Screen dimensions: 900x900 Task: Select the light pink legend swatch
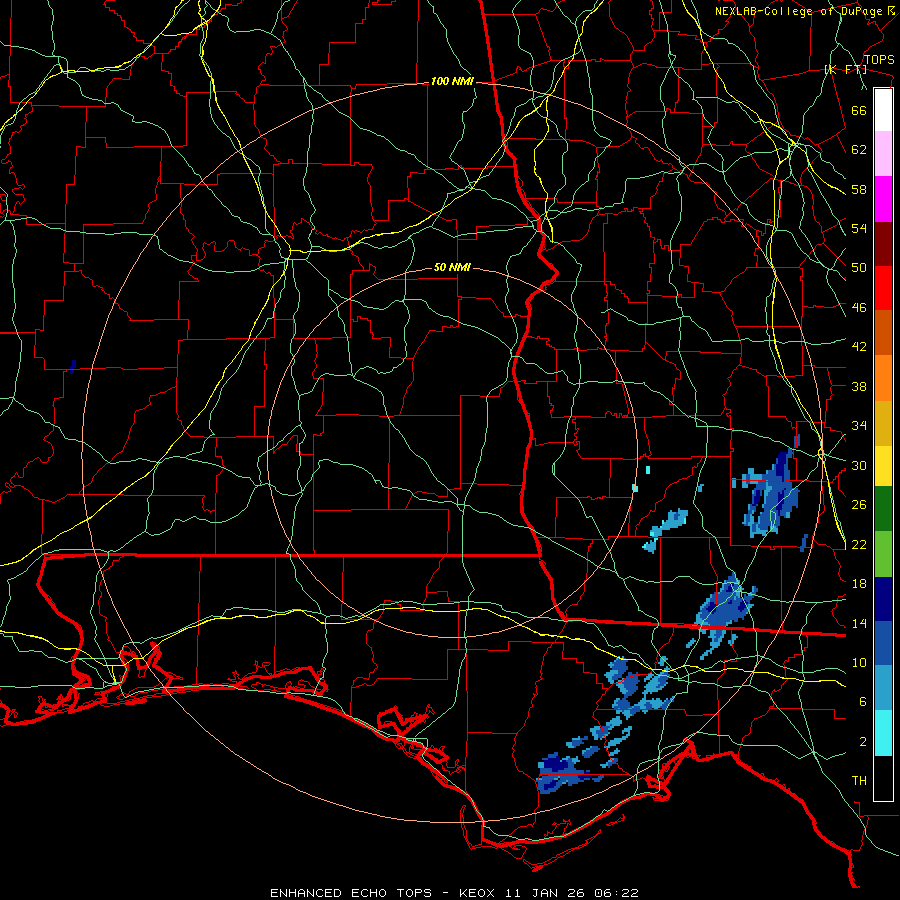[883, 154]
